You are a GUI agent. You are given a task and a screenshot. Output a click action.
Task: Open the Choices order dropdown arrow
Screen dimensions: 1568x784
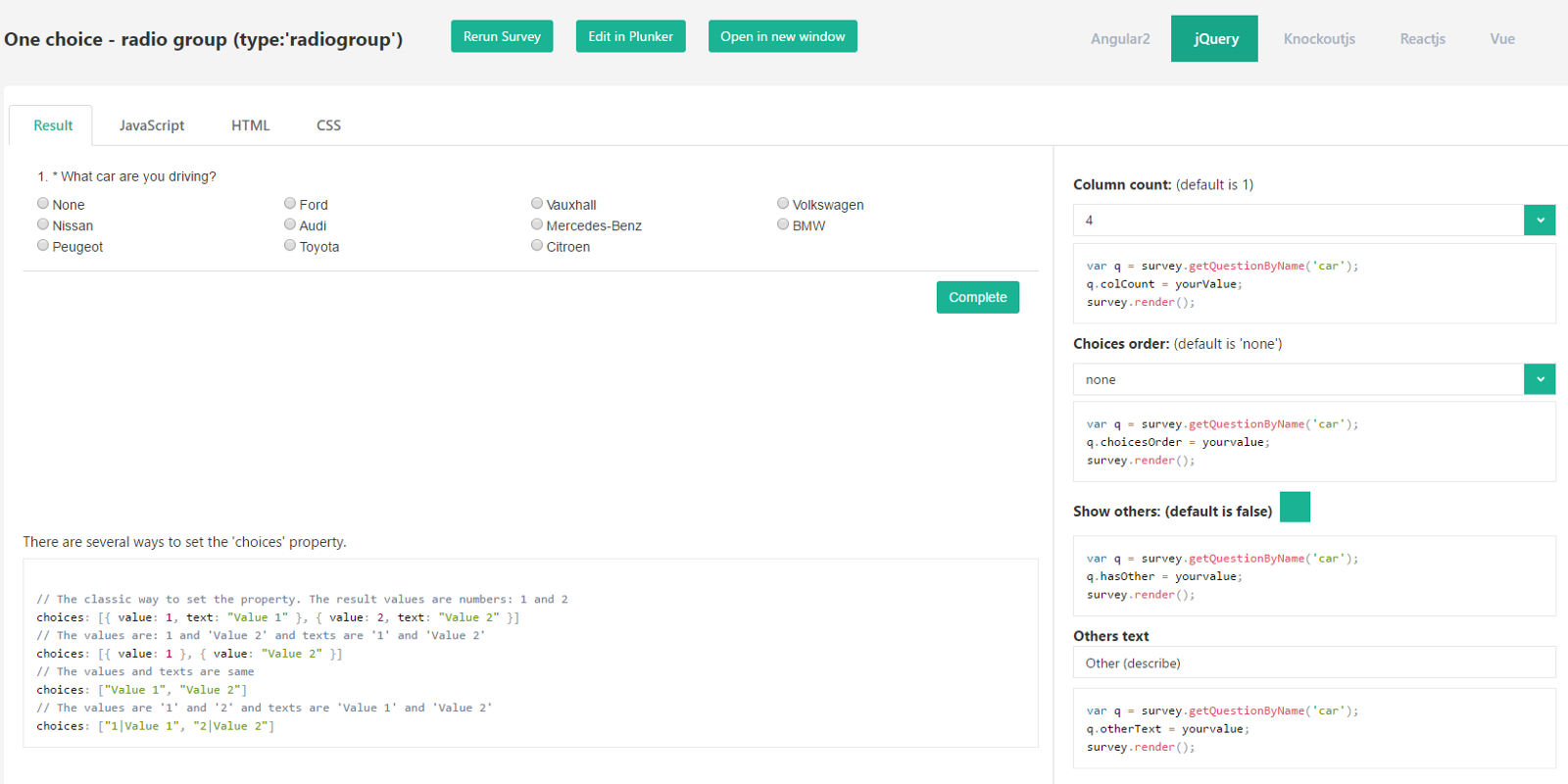[x=1540, y=379]
